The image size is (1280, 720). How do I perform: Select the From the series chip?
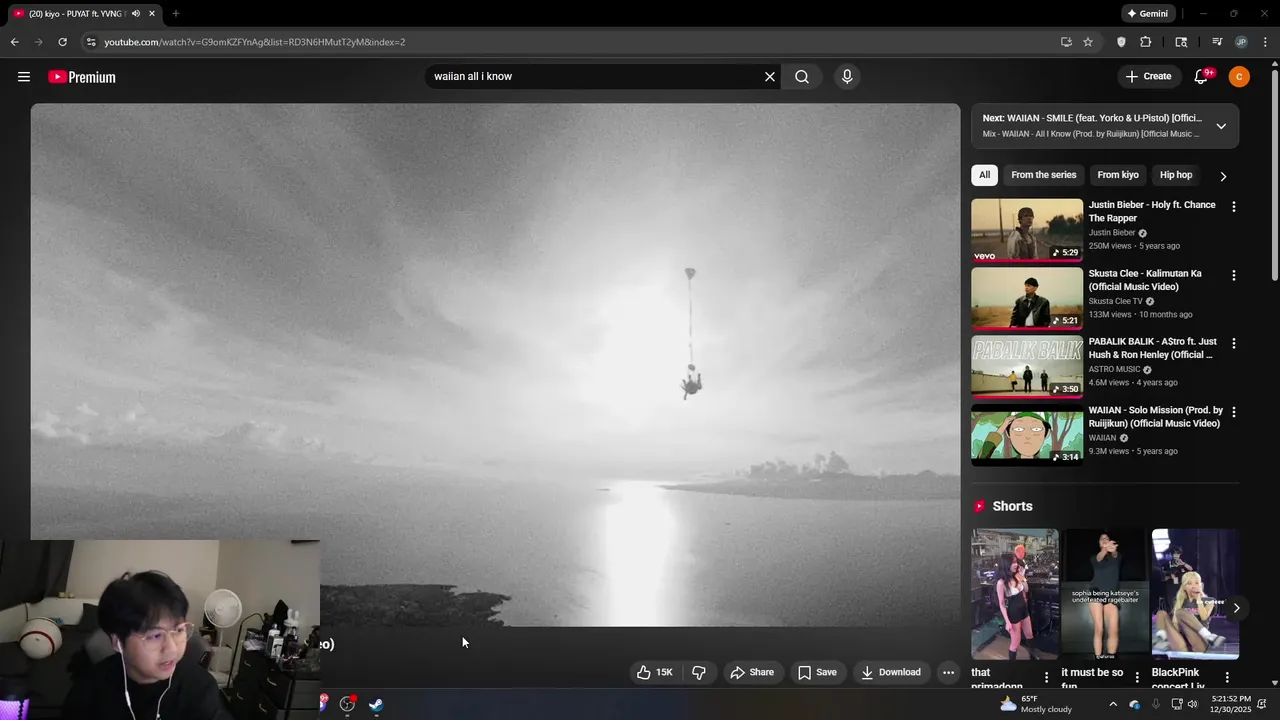(1043, 175)
